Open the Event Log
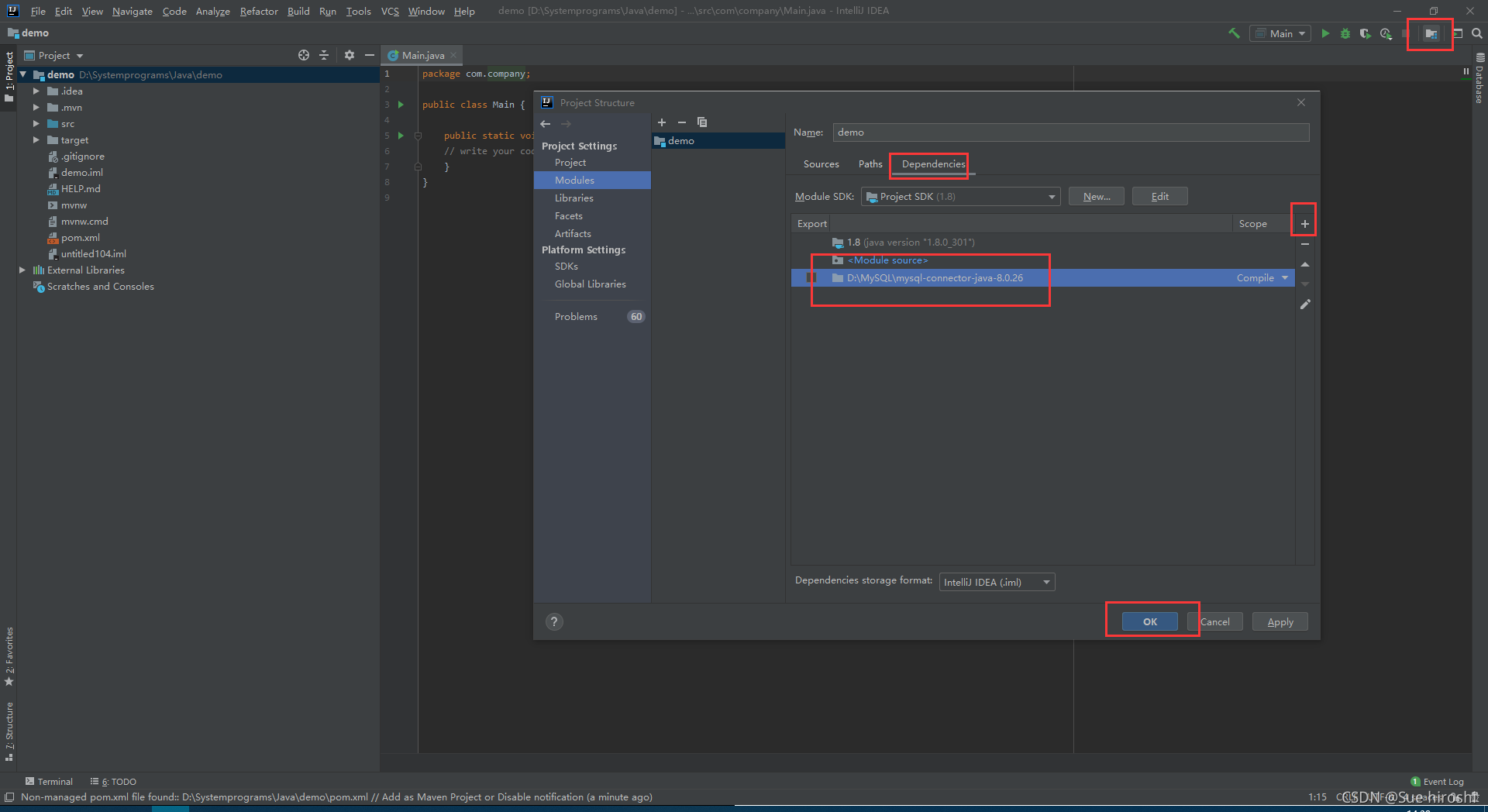 (1437, 781)
